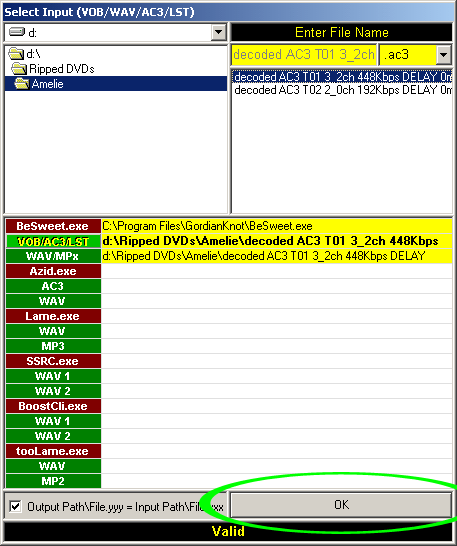Click the Lame.exe row label
Image resolution: width=457 pixels, height=546 pixels.
53,316
